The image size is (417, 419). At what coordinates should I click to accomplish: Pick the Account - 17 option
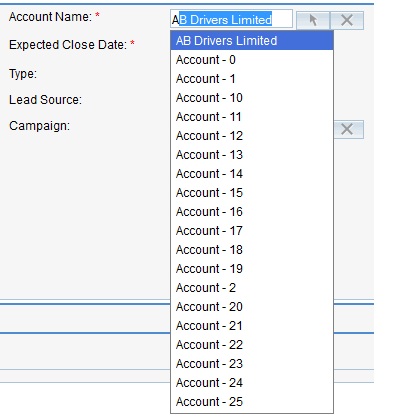pyautogui.click(x=252, y=231)
